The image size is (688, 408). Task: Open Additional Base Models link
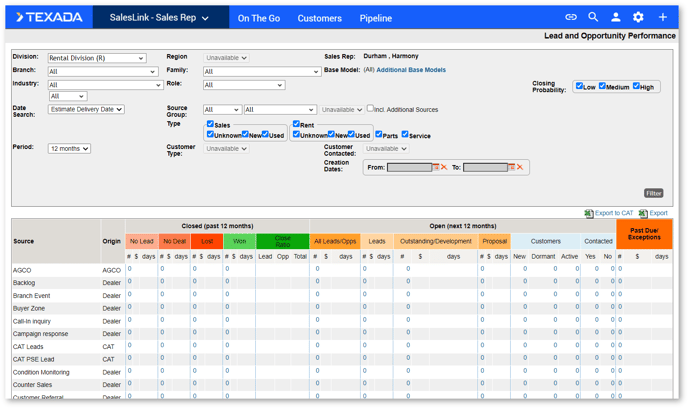pyautogui.click(x=411, y=70)
